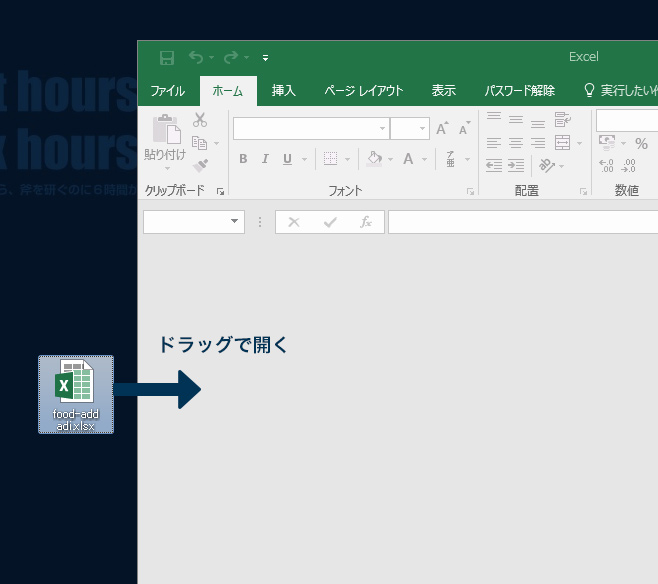The height and width of the screenshot is (584, 658).
Task: Open the Font Color dropdown arrow
Action: click(x=425, y=159)
